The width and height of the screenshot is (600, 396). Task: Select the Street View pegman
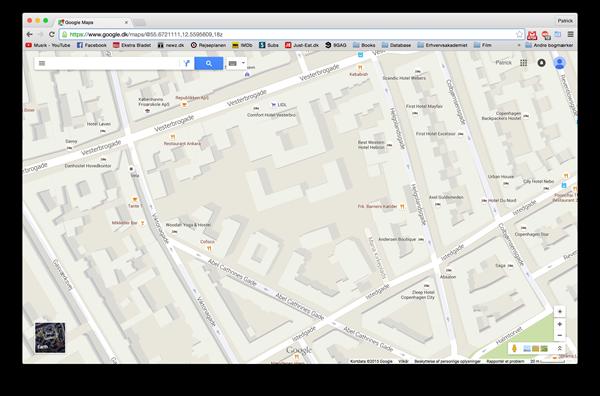pos(514,348)
